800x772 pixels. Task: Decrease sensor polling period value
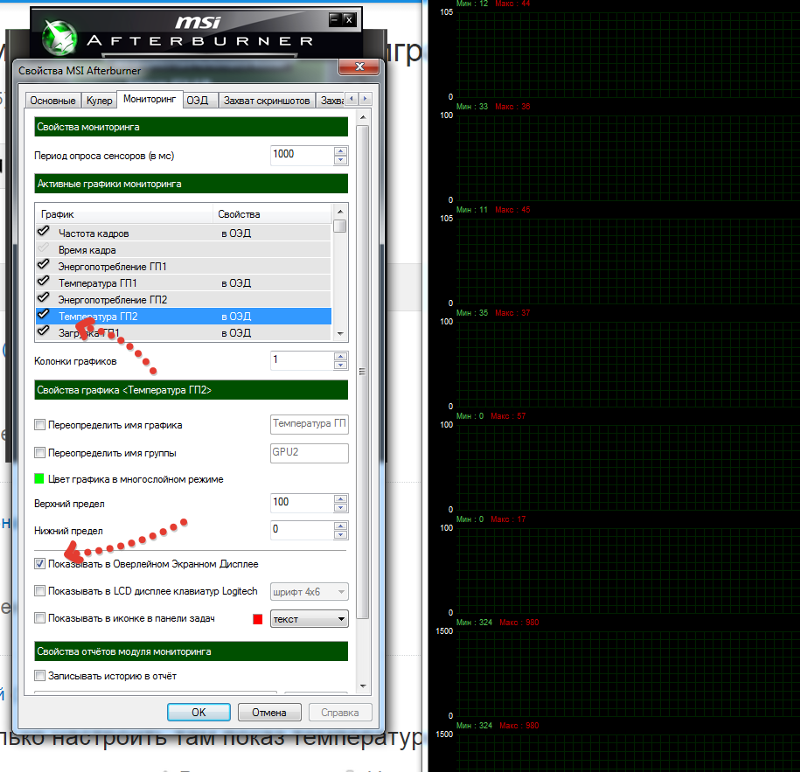tap(340, 160)
